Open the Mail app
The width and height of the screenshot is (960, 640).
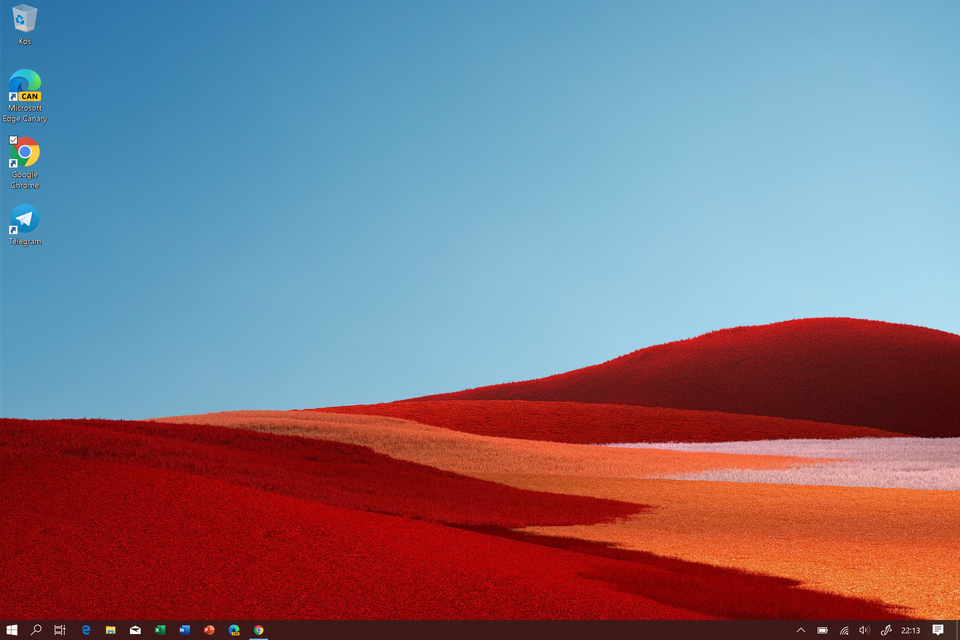(x=133, y=630)
